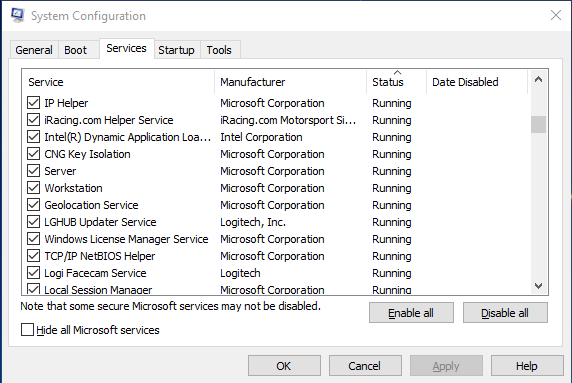Screen dimensions: 572x383
Task: Select 'iRacing.com Helper Service' row text
Action: [x=109, y=120]
